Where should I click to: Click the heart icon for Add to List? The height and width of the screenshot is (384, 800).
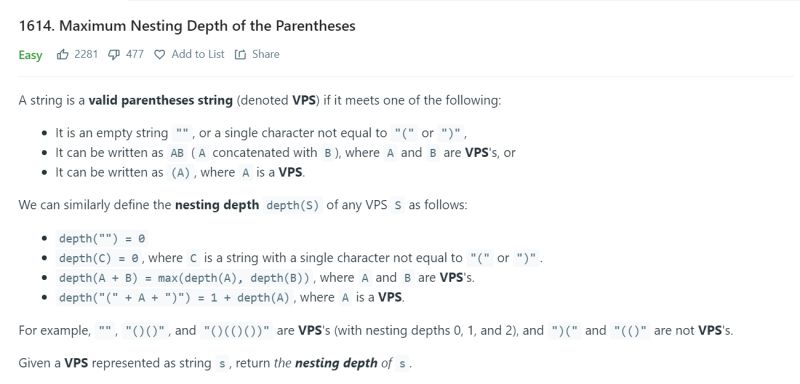[x=160, y=55]
